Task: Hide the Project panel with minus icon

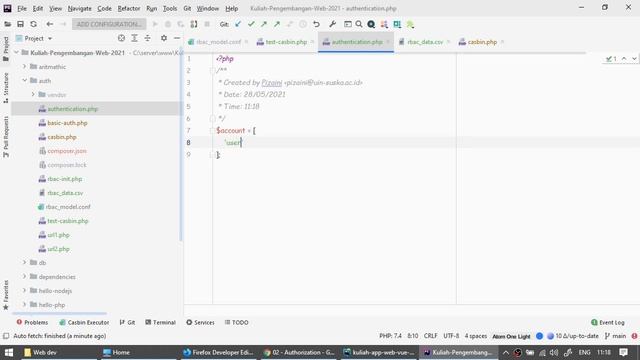Action: click(177, 38)
